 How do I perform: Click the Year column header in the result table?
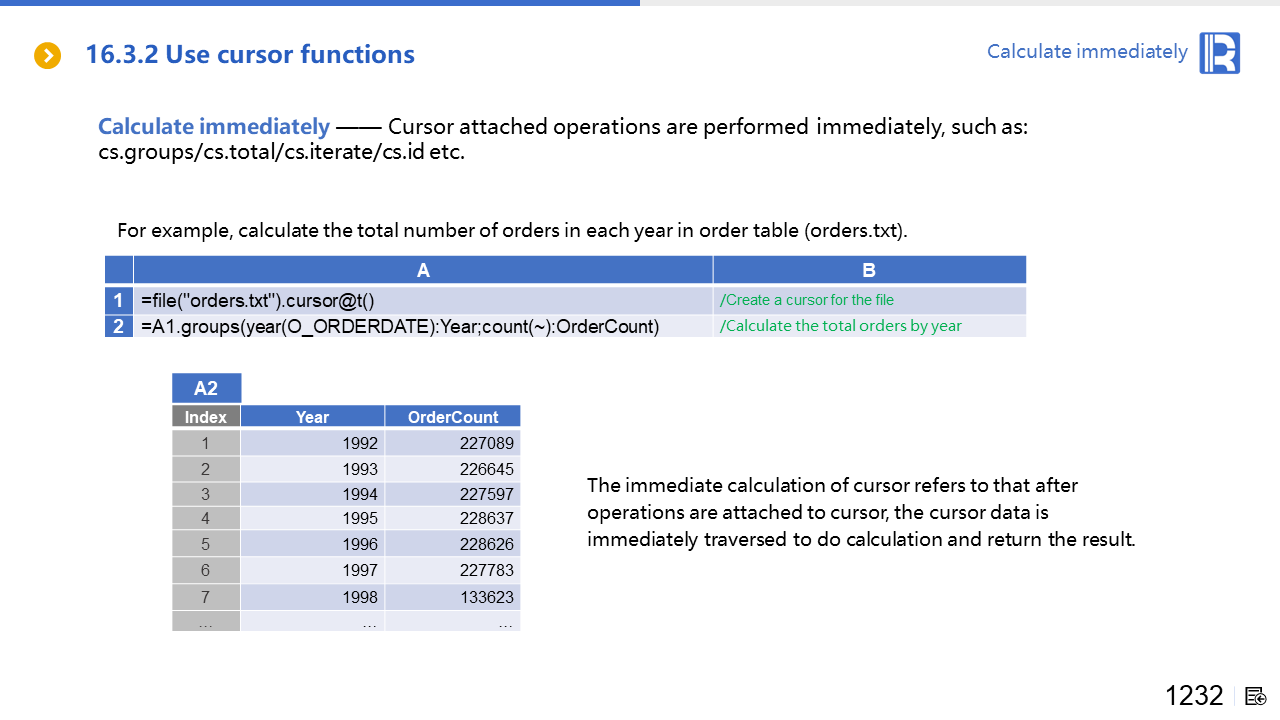(x=312, y=417)
